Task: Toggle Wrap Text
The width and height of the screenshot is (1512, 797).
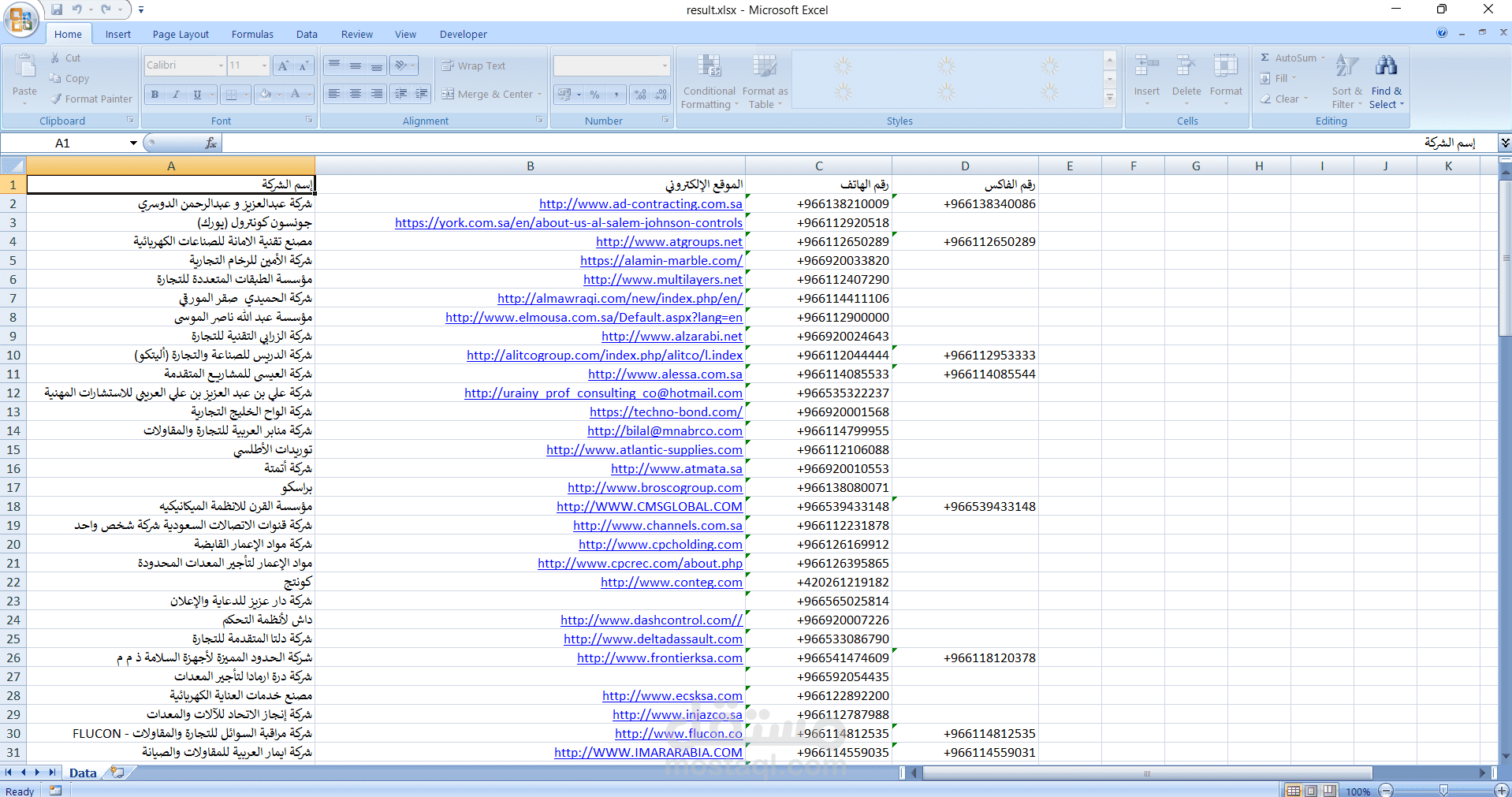Action: [x=474, y=65]
